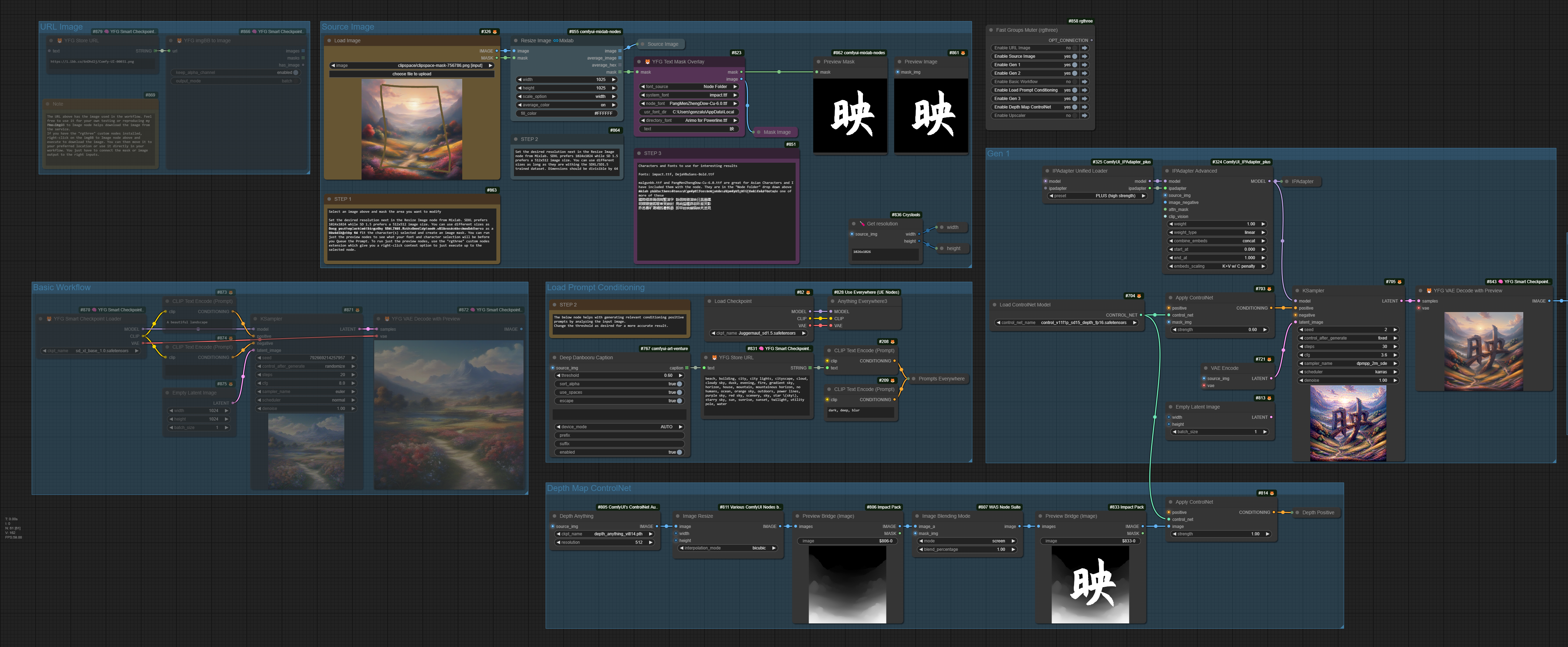
Task: Open preset dropdown showing PLUS (high strength)
Action: click(x=1097, y=196)
